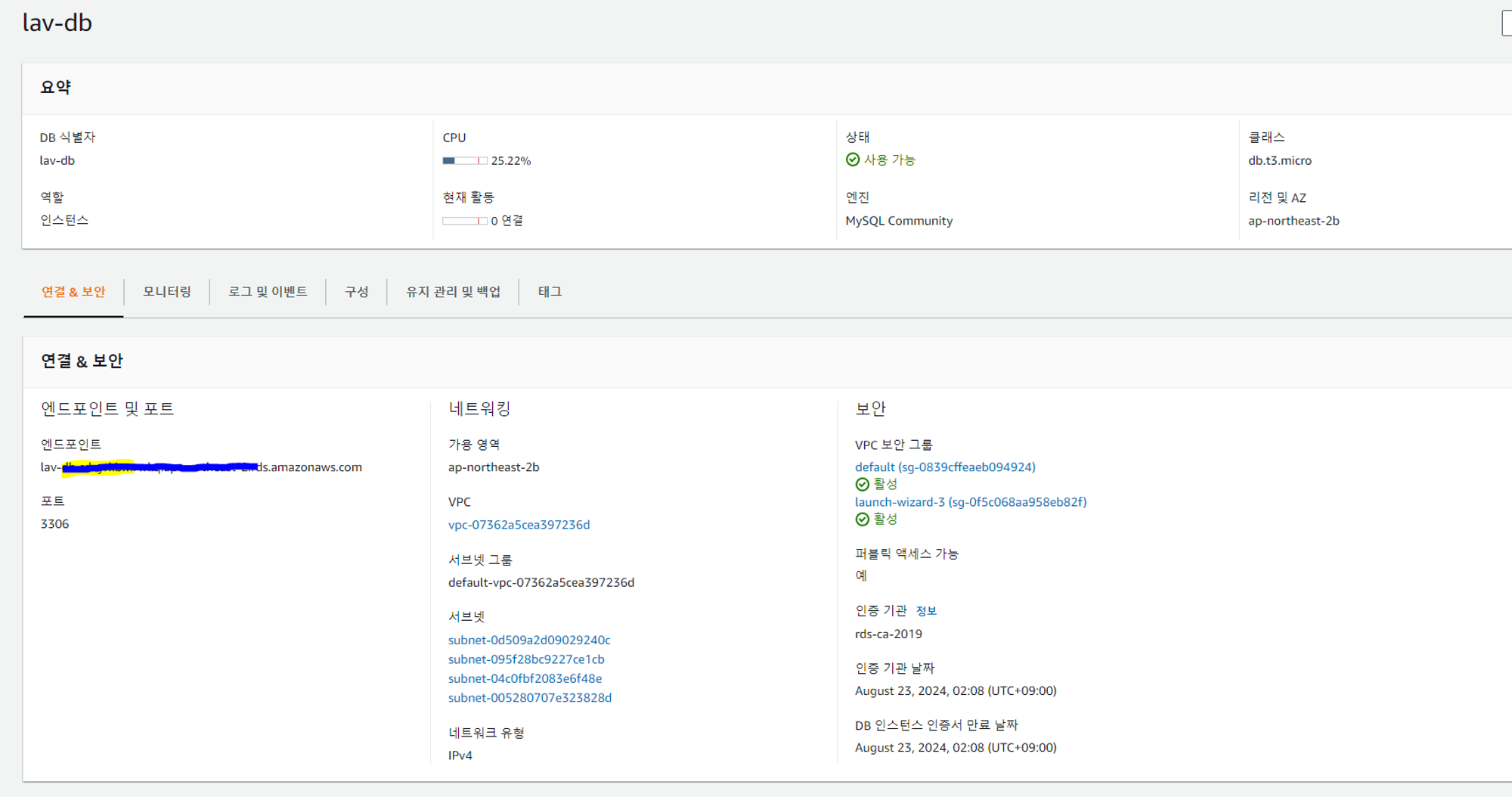1512x797 pixels.
Task: Click the CPU usage progress bar
Action: [465, 160]
